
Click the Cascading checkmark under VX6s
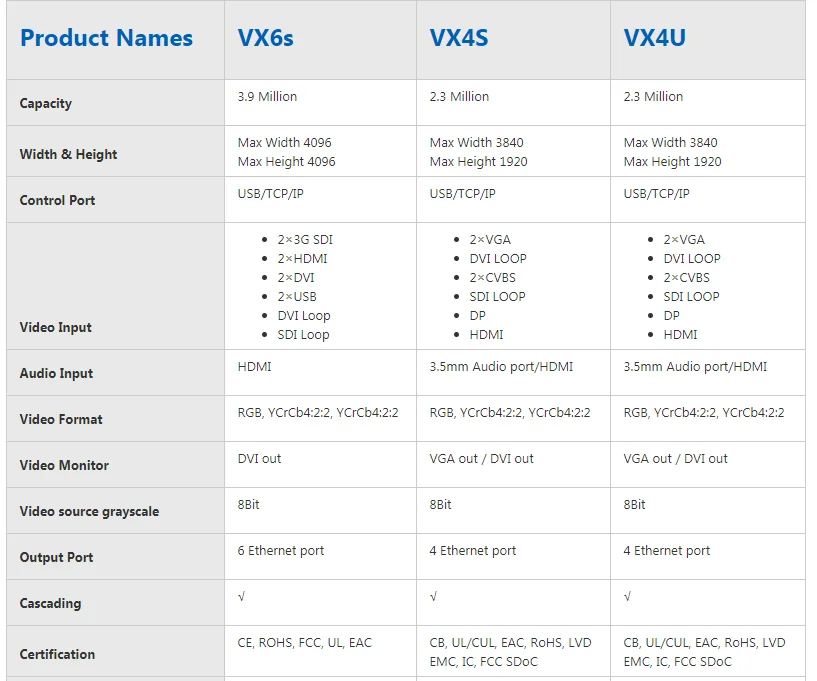(242, 597)
